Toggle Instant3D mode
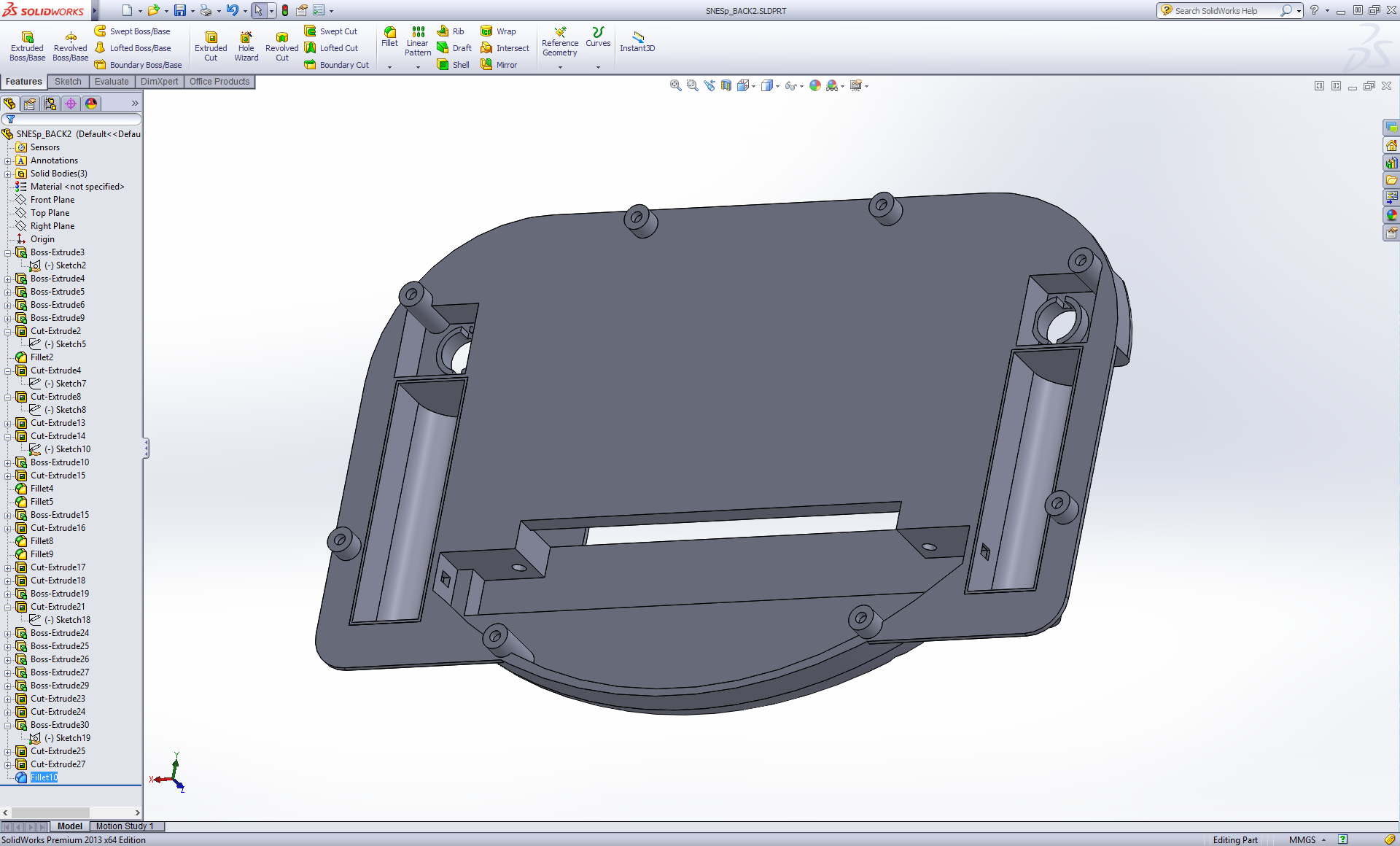1400x846 pixels. [x=637, y=40]
